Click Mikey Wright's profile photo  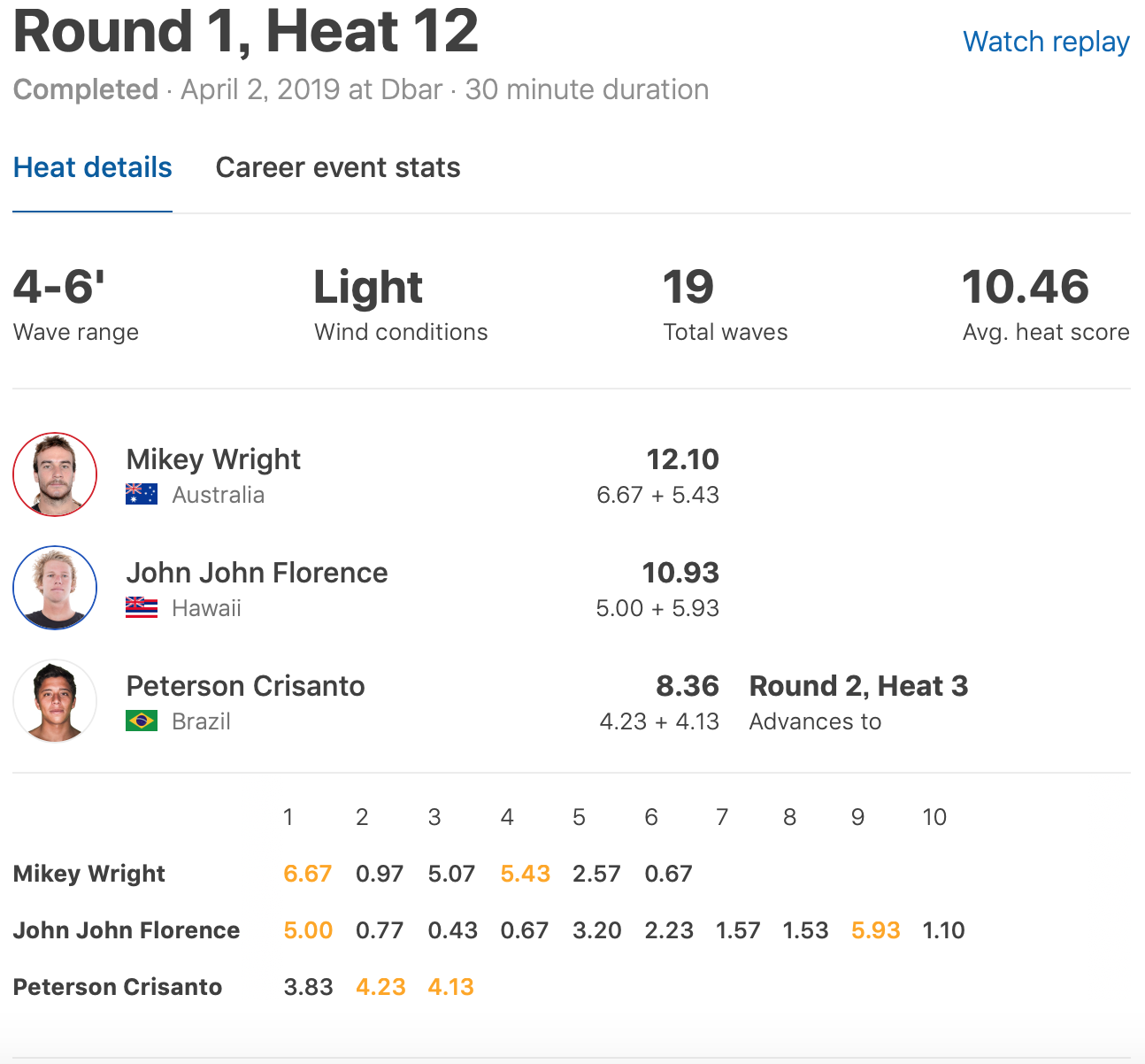(x=55, y=474)
